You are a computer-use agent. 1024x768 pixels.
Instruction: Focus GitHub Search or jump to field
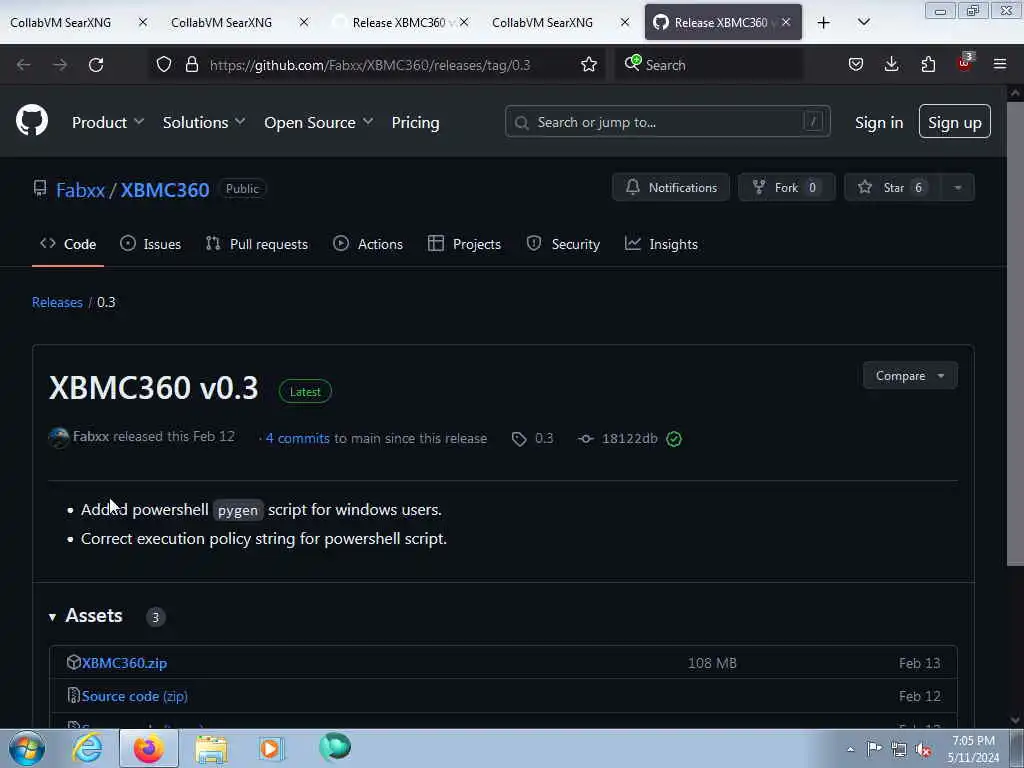(x=667, y=121)
